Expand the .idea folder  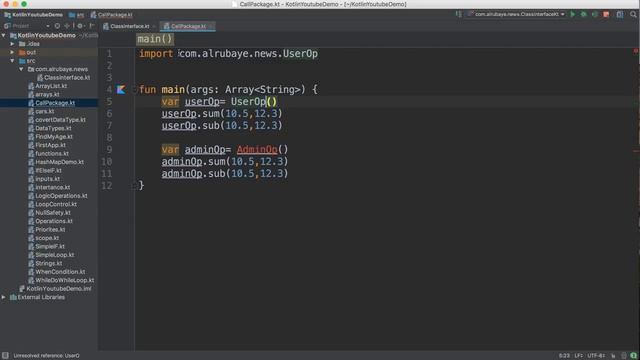(x=12, y=44)
